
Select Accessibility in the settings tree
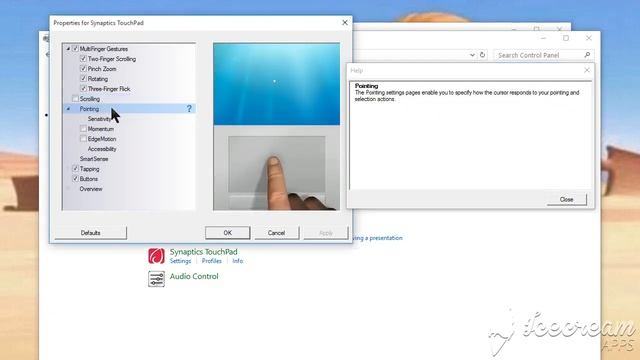[102, 149]
